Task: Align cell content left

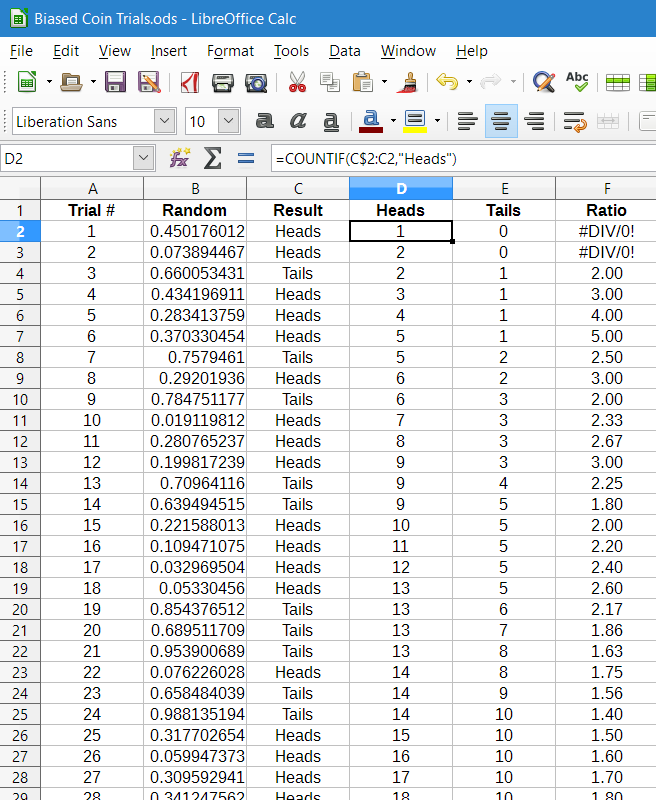Action: [467, 121]
